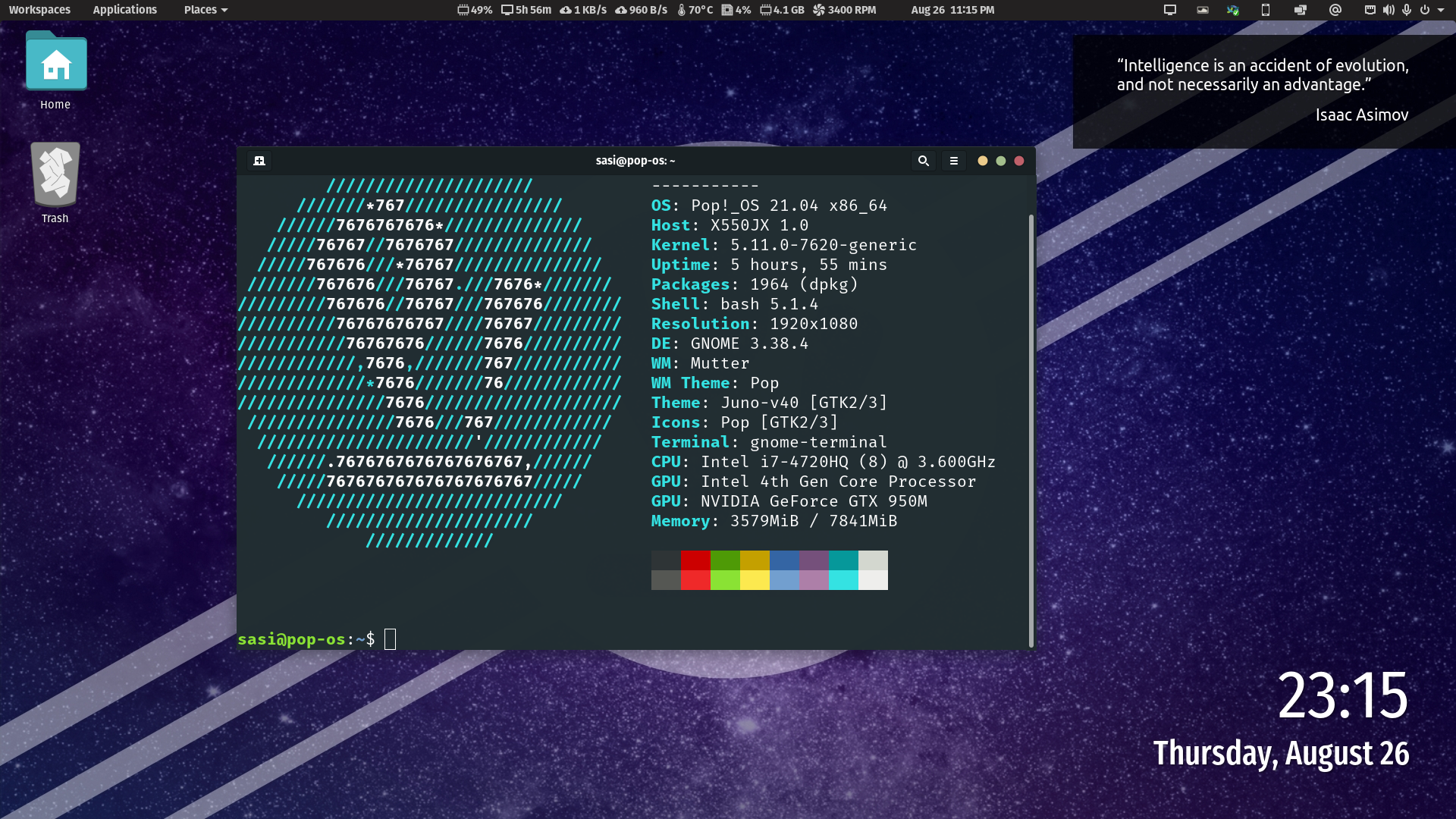The image size is (1456, 819).
Task: Open the Home folder desktop icon
Action: (x=56, y=70)
